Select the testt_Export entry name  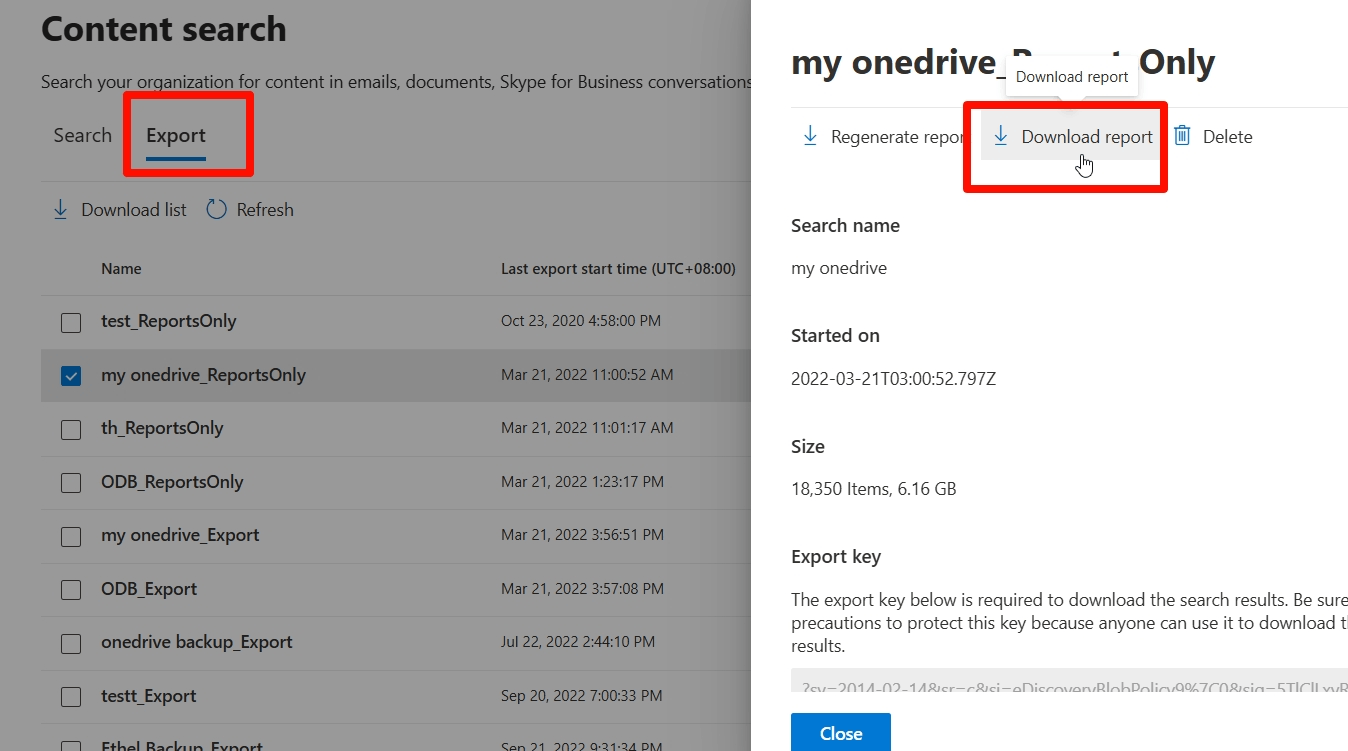pos(149,696)
